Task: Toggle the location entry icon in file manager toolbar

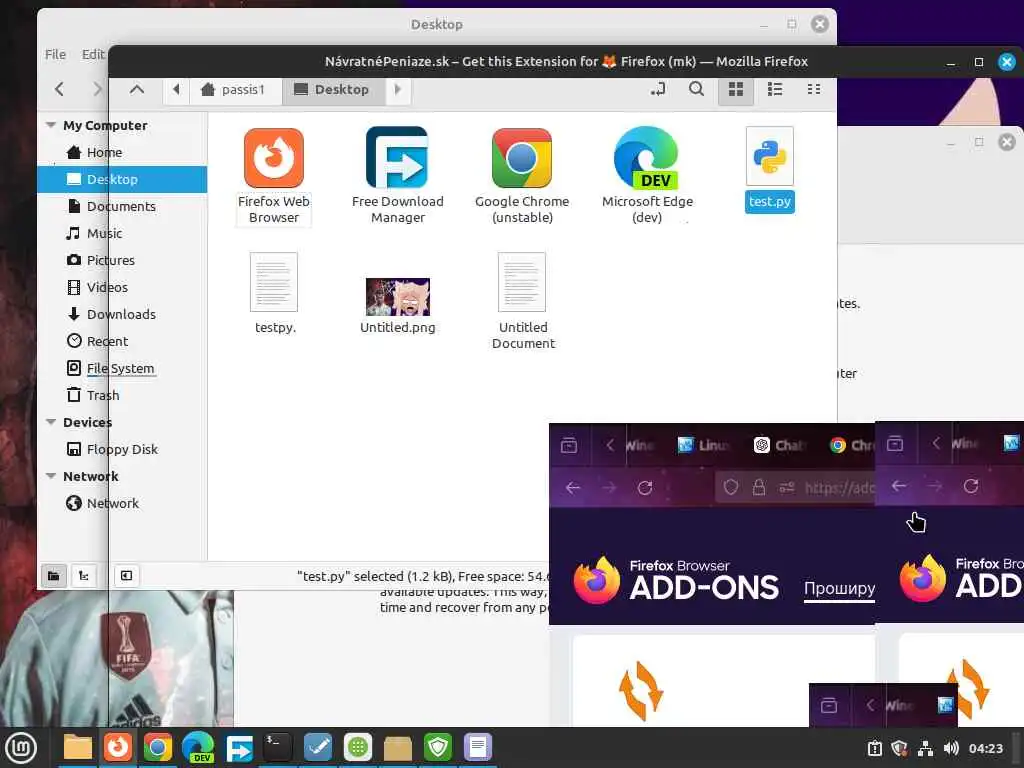Action: coord(658,89)
